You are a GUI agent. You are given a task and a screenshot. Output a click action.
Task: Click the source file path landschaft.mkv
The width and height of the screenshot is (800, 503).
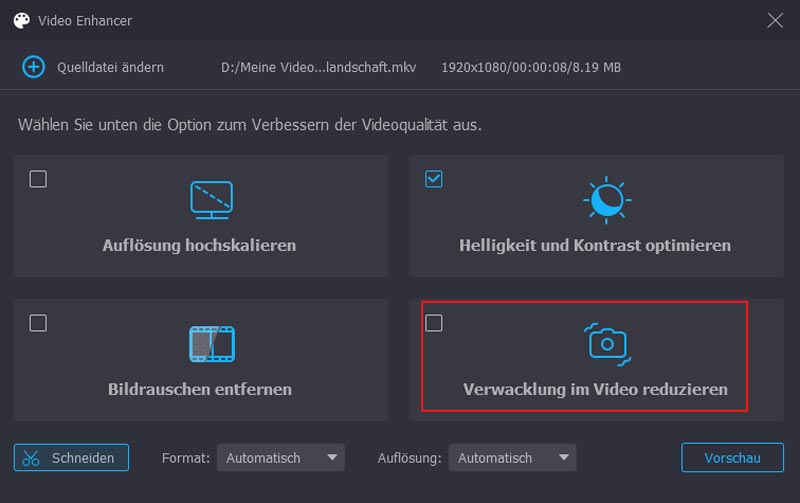[x=318, y=67]
